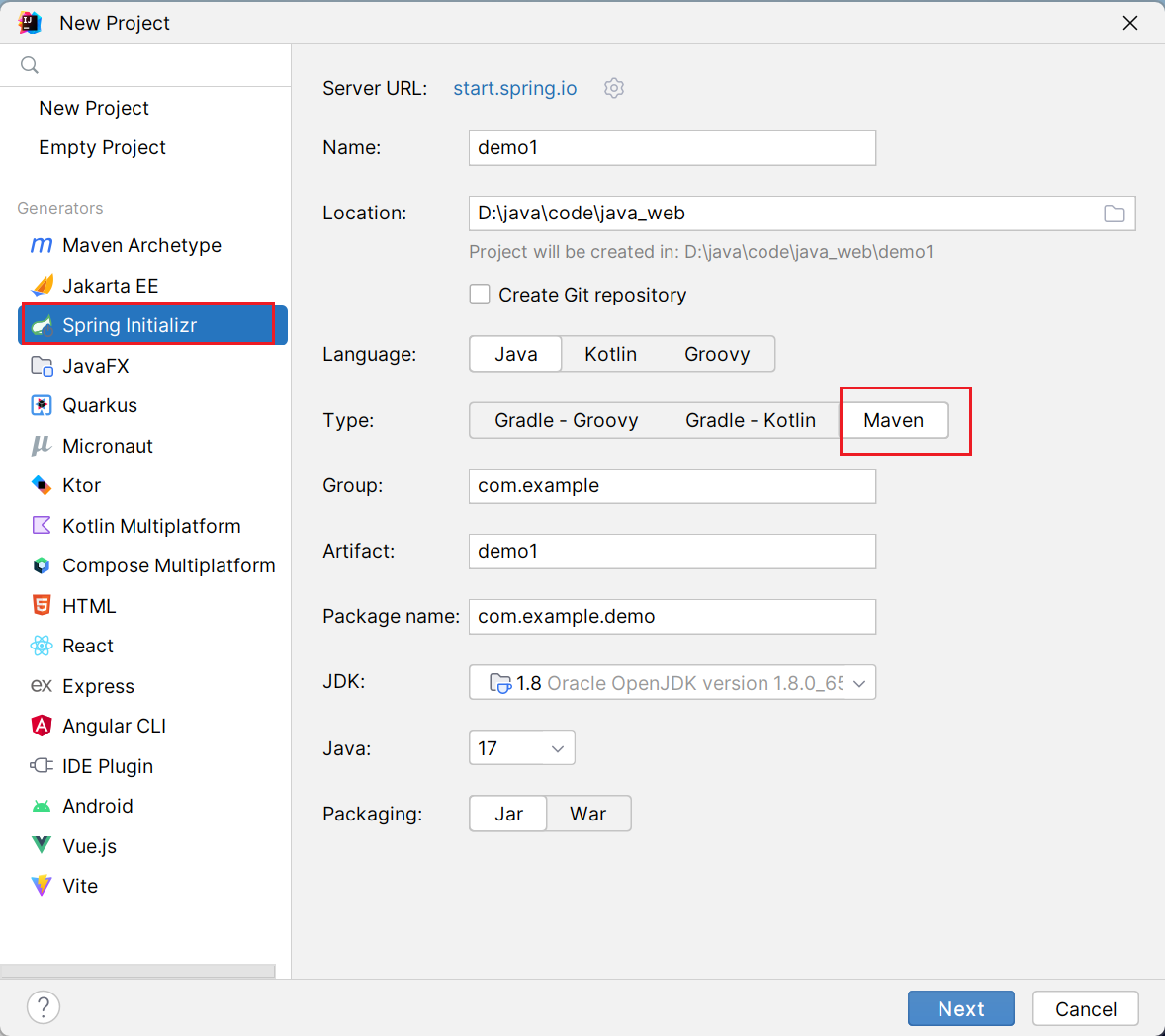This screenshot has height=1036, width=1165.
Task: Click the JavaFX folder icon
Action: click(42, 366)
